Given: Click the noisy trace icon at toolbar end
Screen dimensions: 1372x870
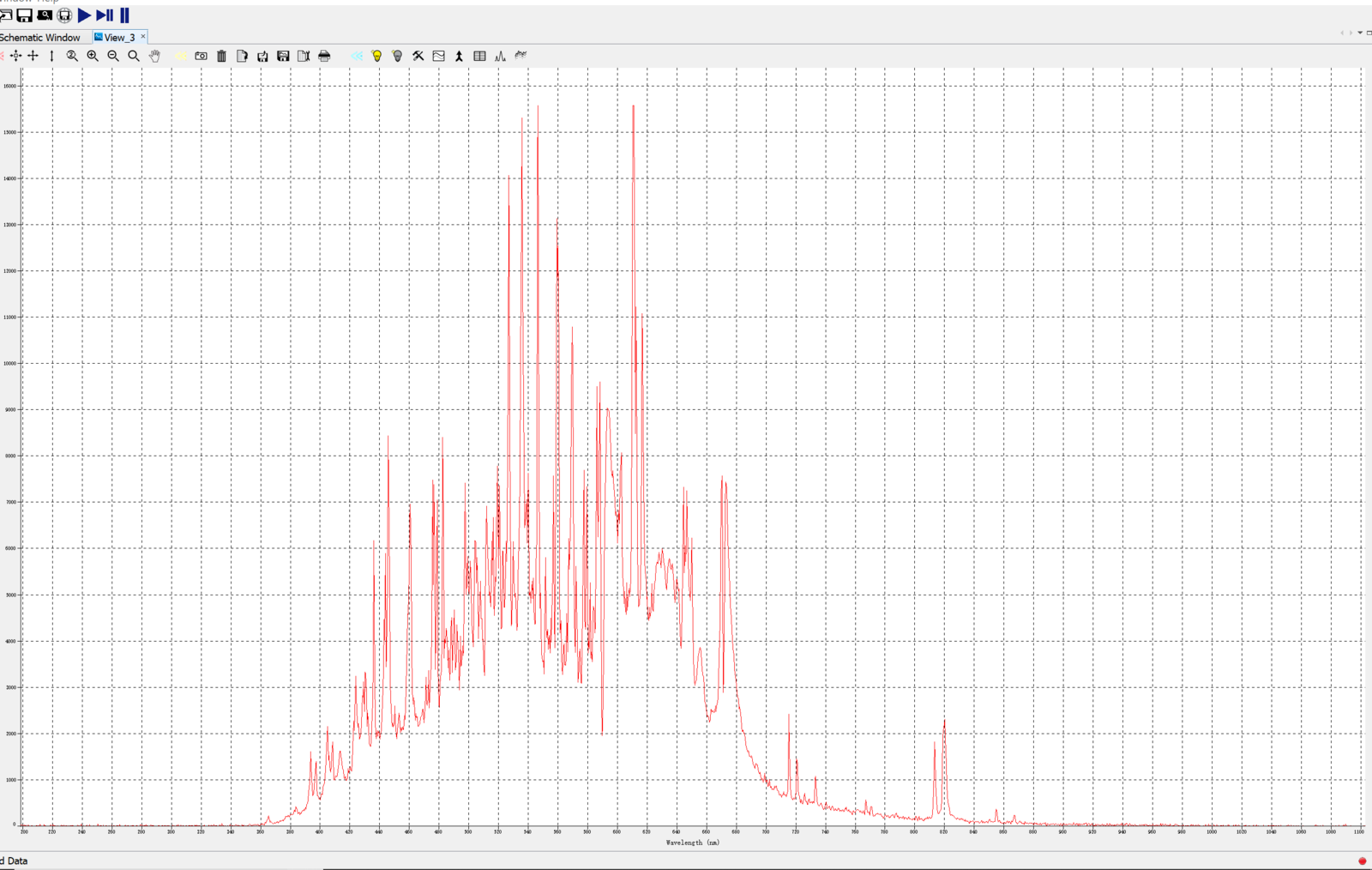Looking at the screenshot, I should pos(521,55).
